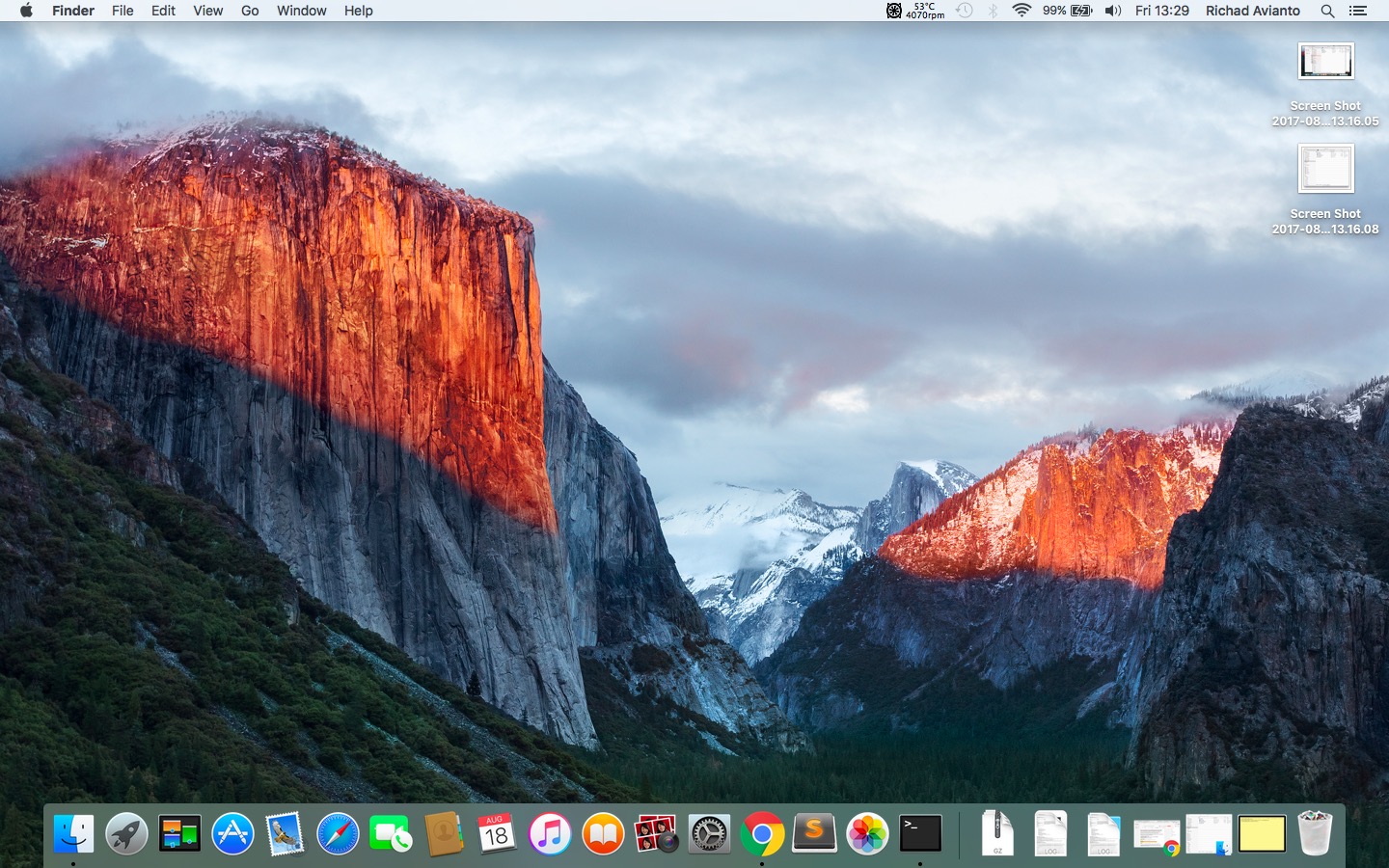Open Calendar showing Aug 18

pos(497,834)
